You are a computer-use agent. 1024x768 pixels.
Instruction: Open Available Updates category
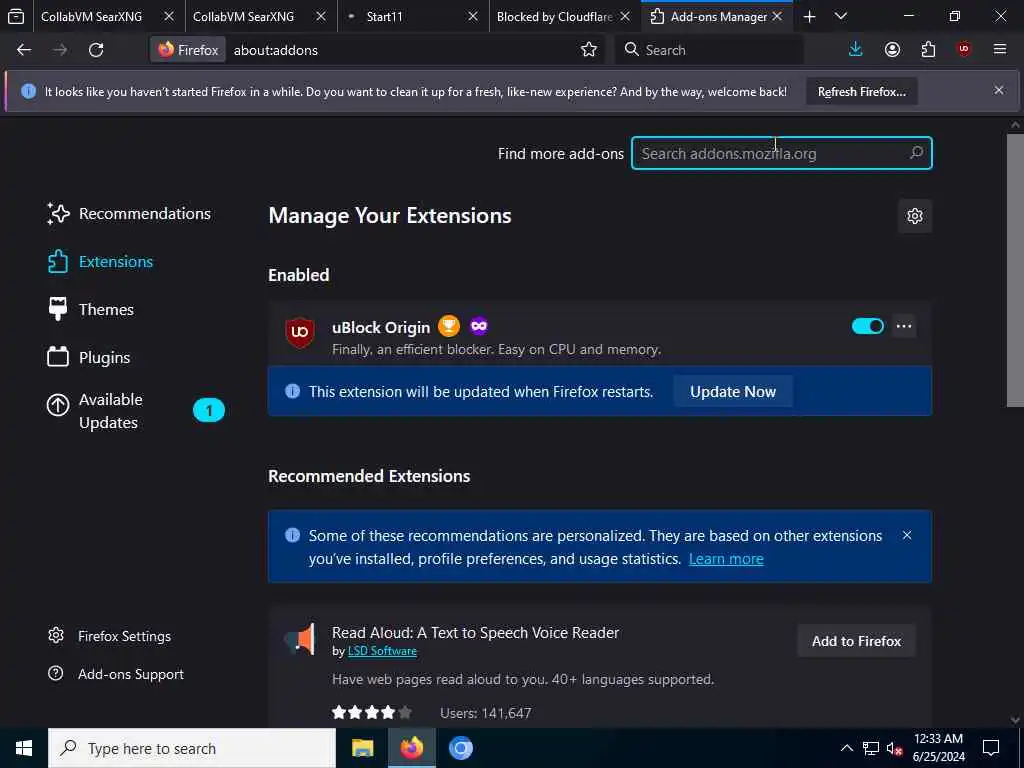click(135, 411)
